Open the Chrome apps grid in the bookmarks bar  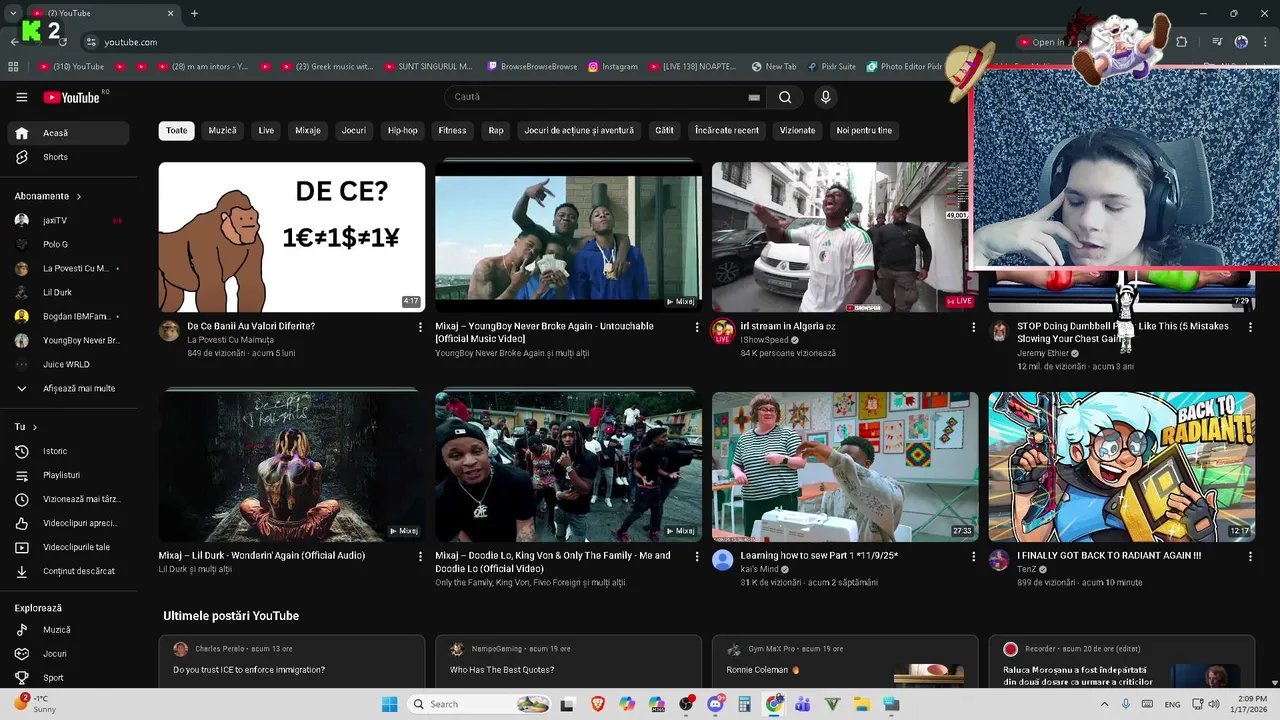point(13,67)
